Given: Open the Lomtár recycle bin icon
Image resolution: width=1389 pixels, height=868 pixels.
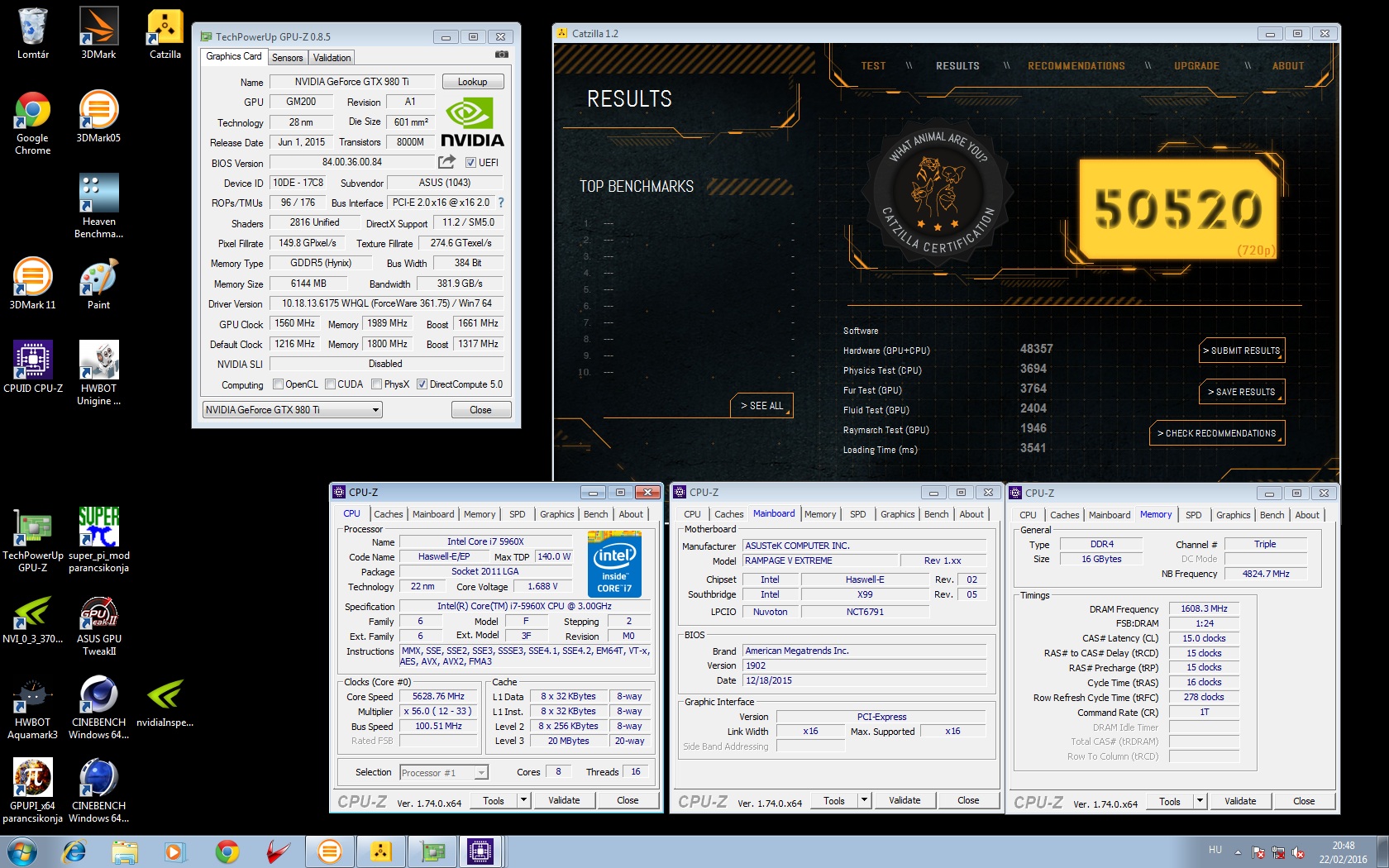Looking at the screenshot, I should 33,33.
